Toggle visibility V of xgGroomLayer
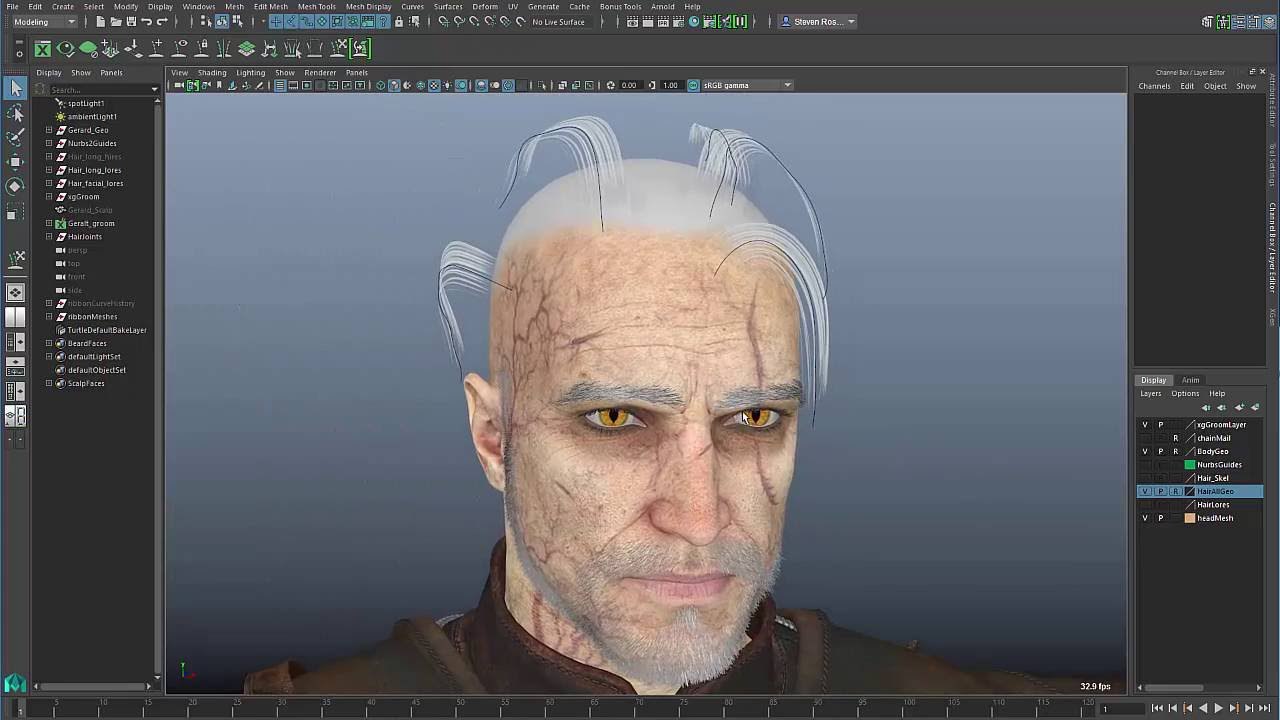This screenshot has height=720, width=1280. [x=1145, y=425]
